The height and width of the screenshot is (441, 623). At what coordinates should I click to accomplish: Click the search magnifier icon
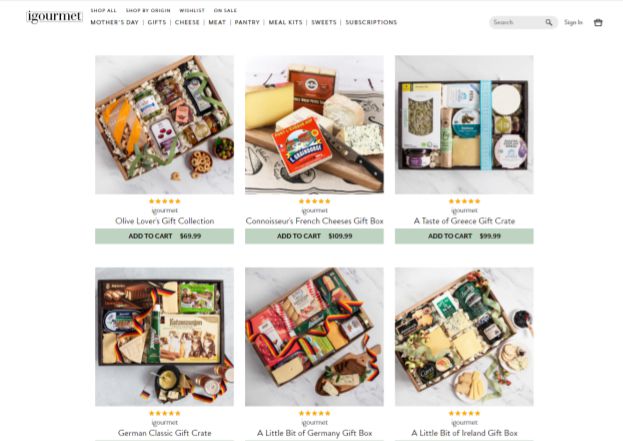click(x=549, y=23)
